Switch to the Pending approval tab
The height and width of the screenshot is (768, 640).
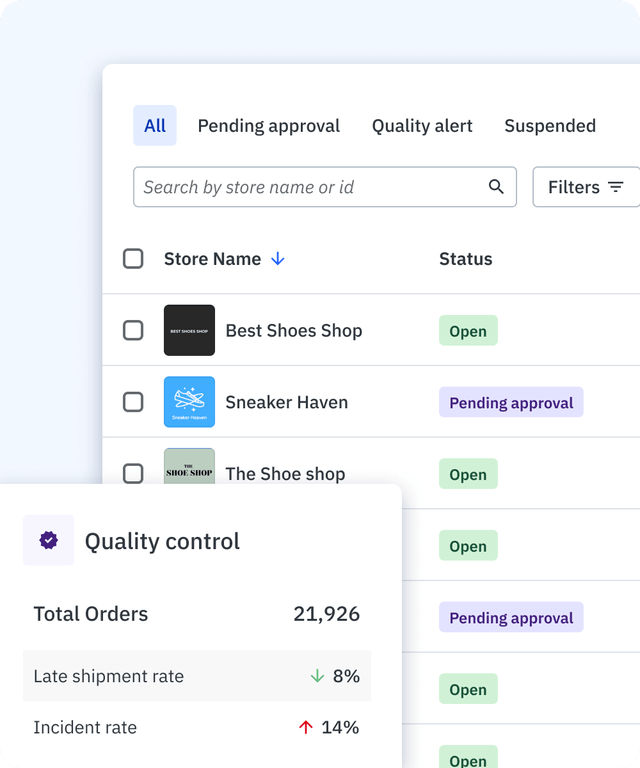pos(268,125)
